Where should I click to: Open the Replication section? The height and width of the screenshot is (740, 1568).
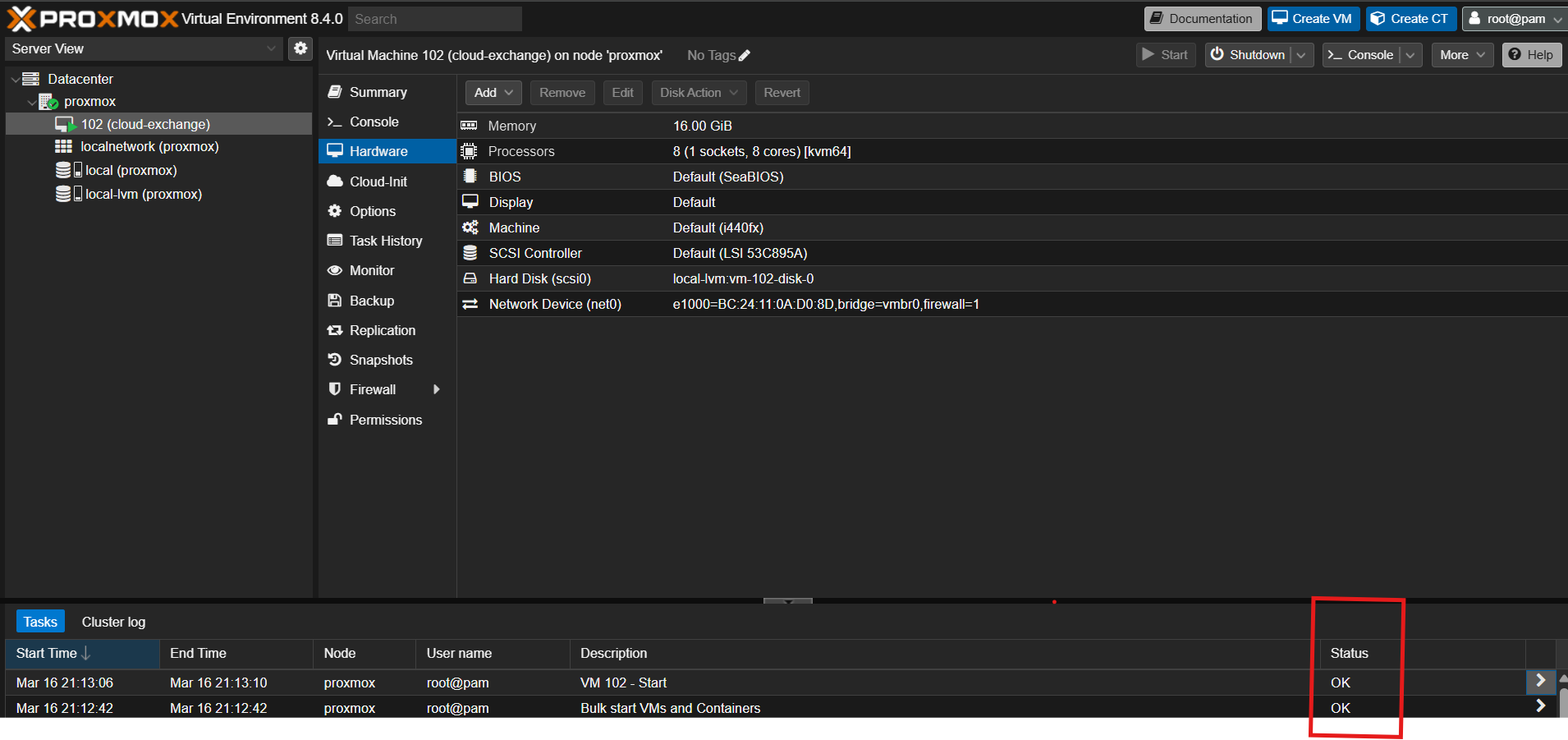[x=387, y=330]
